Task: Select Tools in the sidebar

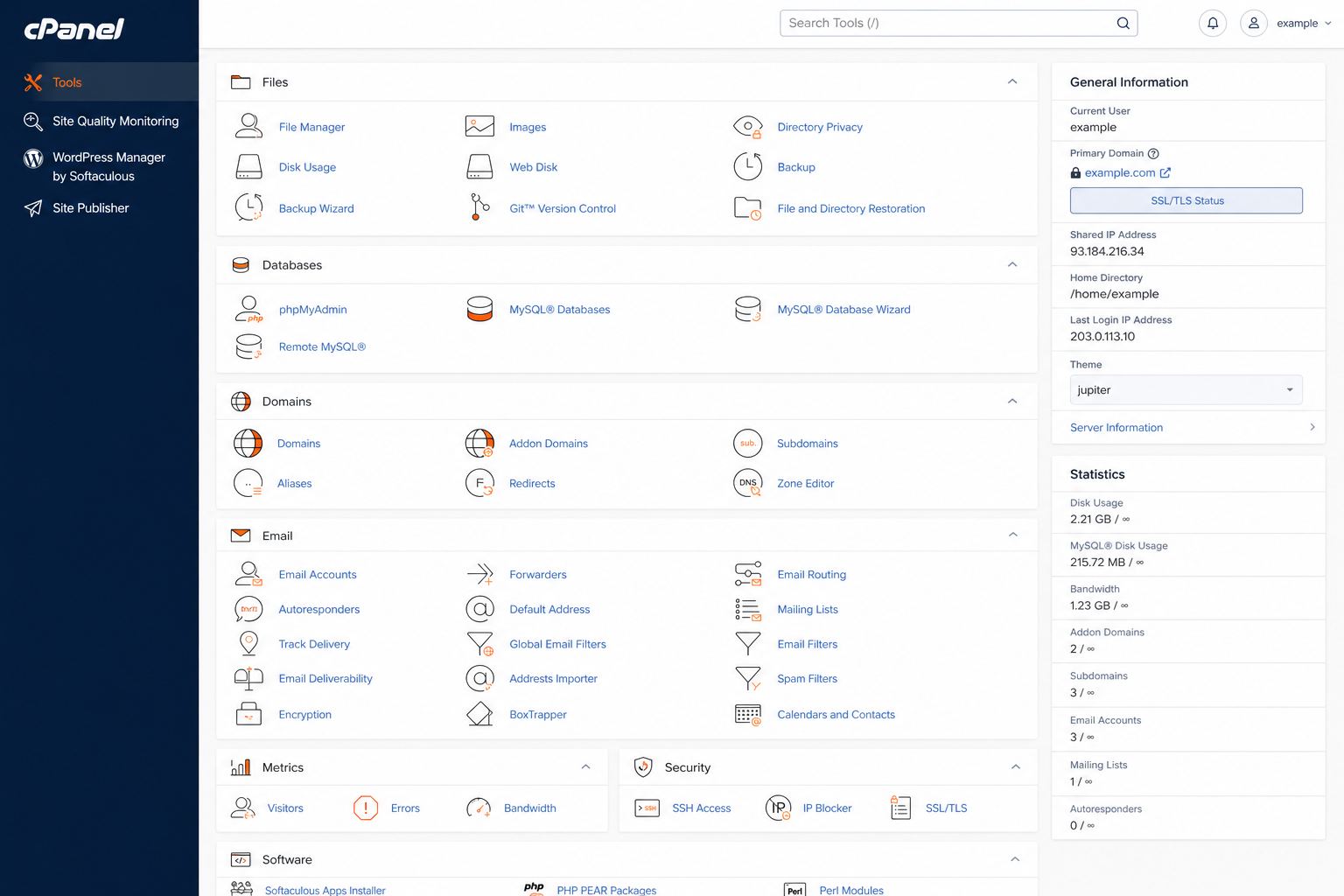Action: click(x=100, y=82)
